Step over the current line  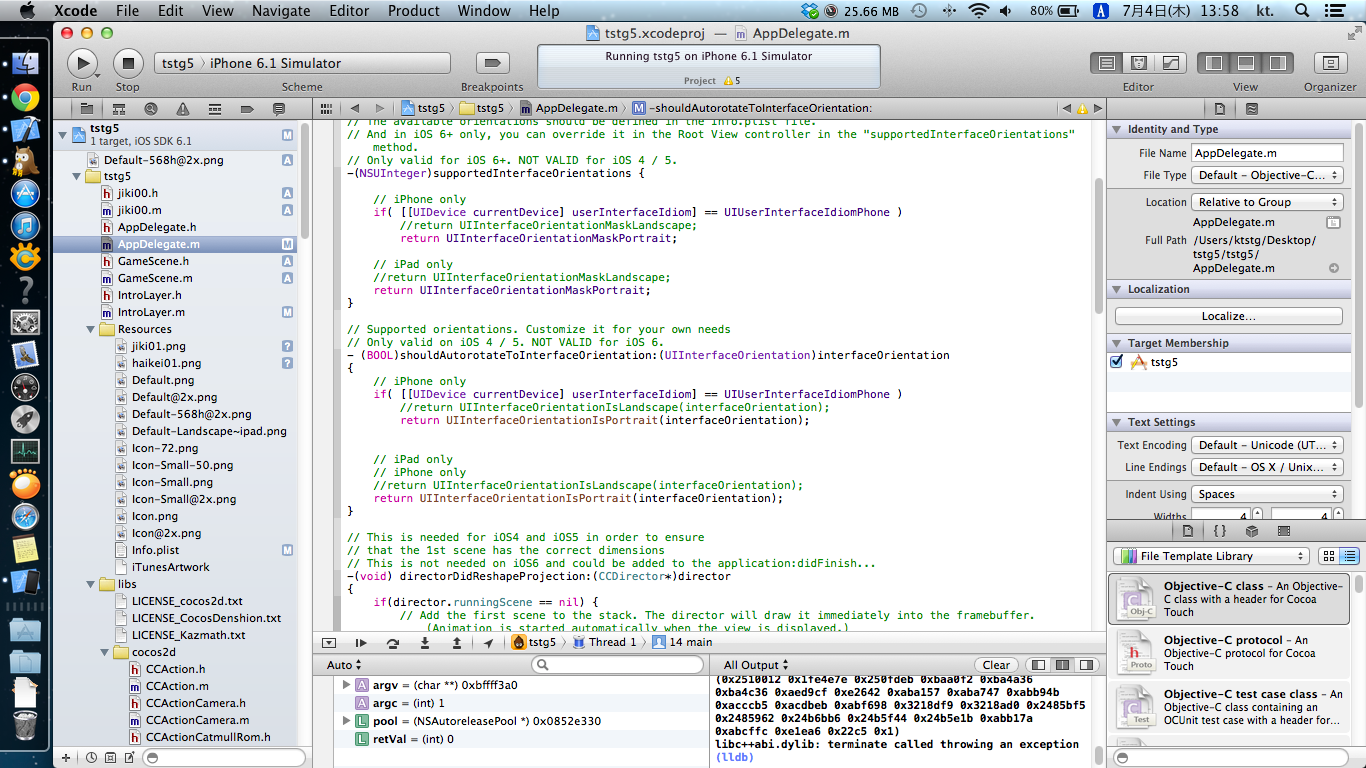pos(393,642)
